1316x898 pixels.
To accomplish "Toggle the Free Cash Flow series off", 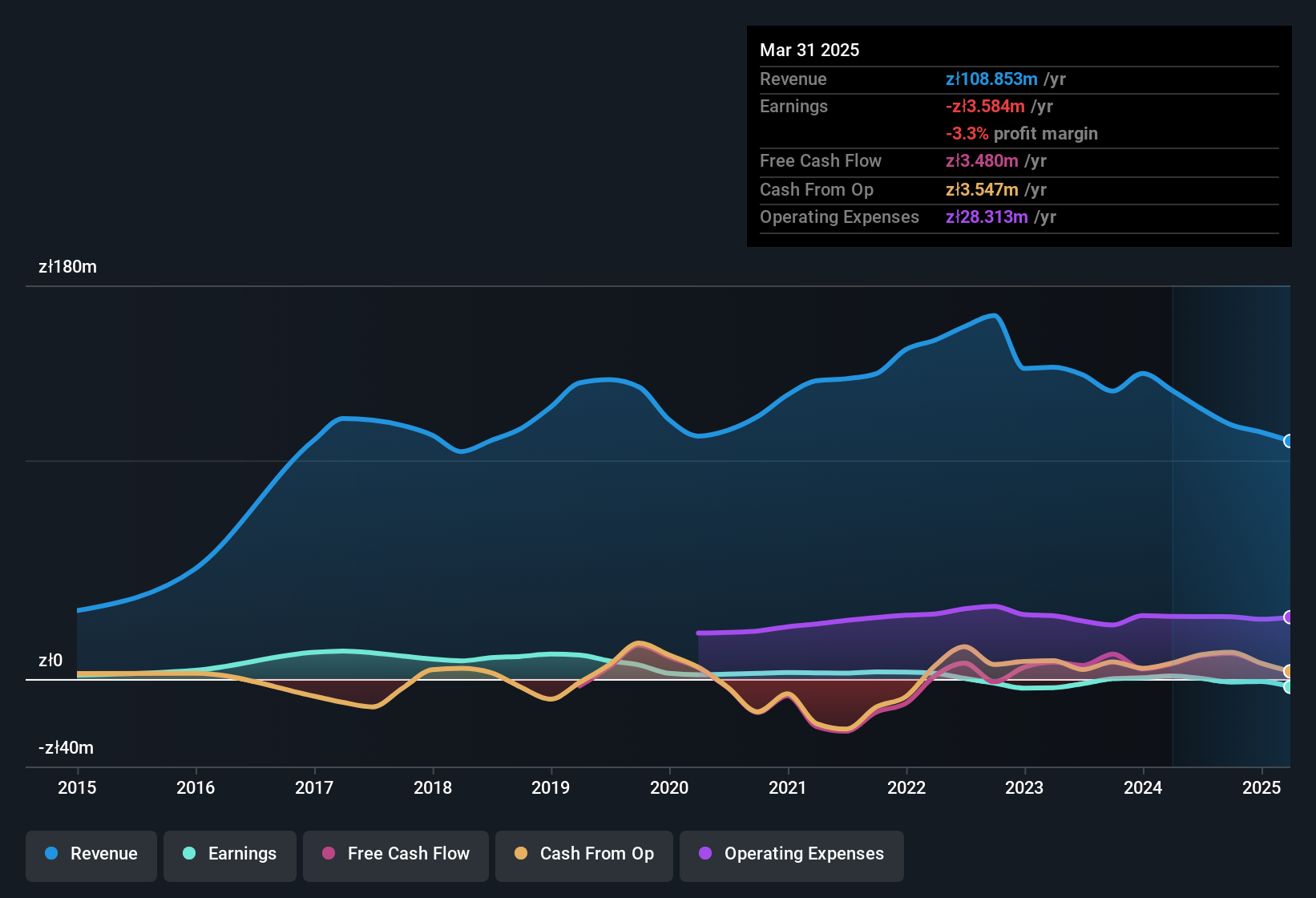I will tap(395, 854).
